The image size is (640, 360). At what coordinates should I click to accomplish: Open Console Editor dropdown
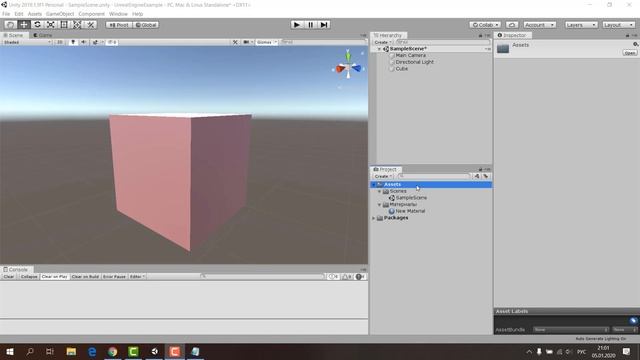137,277
